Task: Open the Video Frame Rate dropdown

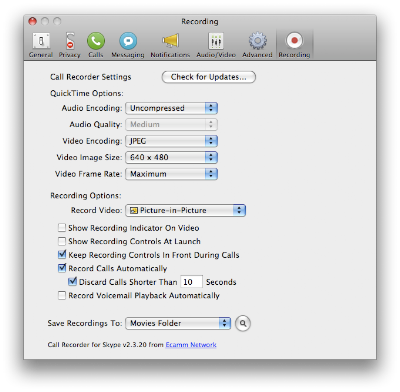Action: tap(172, 174)
